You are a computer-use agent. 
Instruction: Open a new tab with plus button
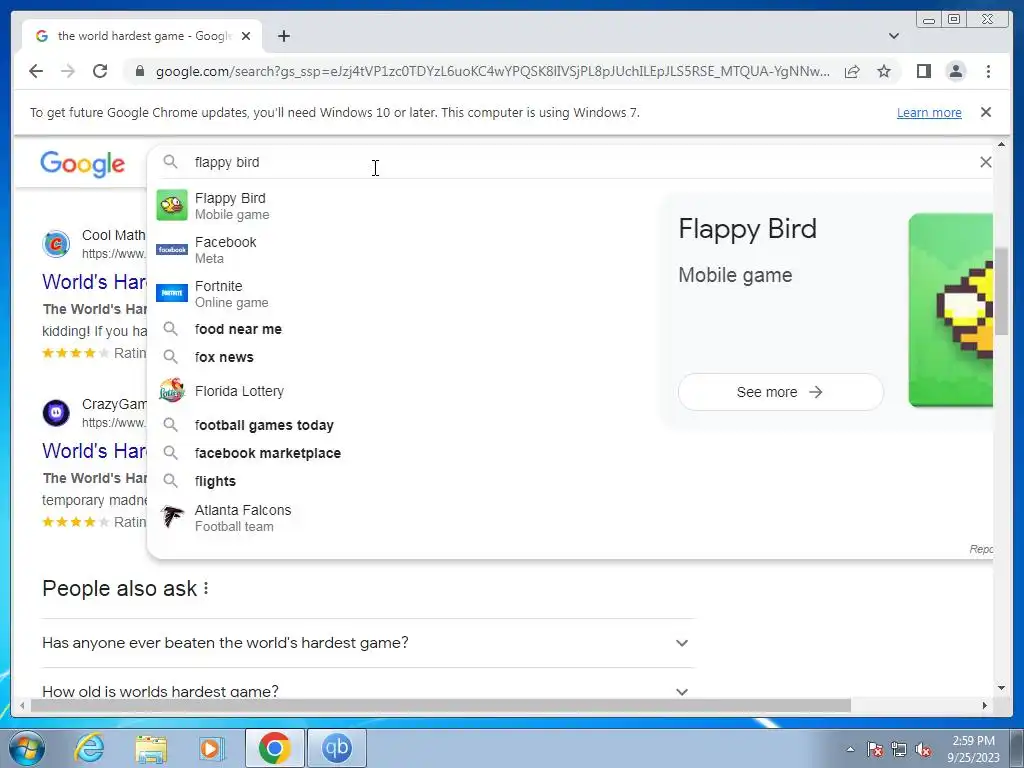283,36
